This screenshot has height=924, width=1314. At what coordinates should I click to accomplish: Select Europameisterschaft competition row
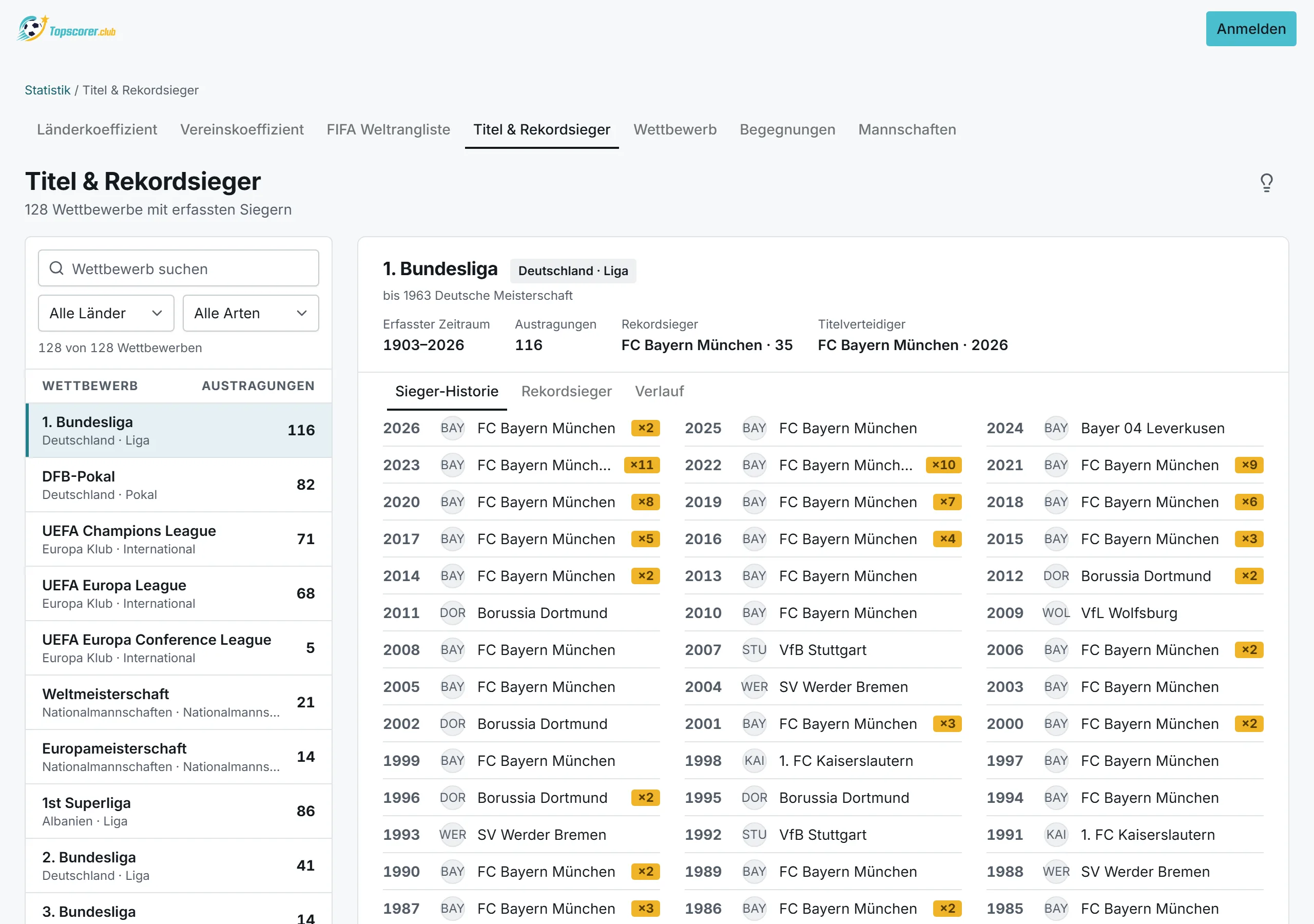[x=179, y=757]
